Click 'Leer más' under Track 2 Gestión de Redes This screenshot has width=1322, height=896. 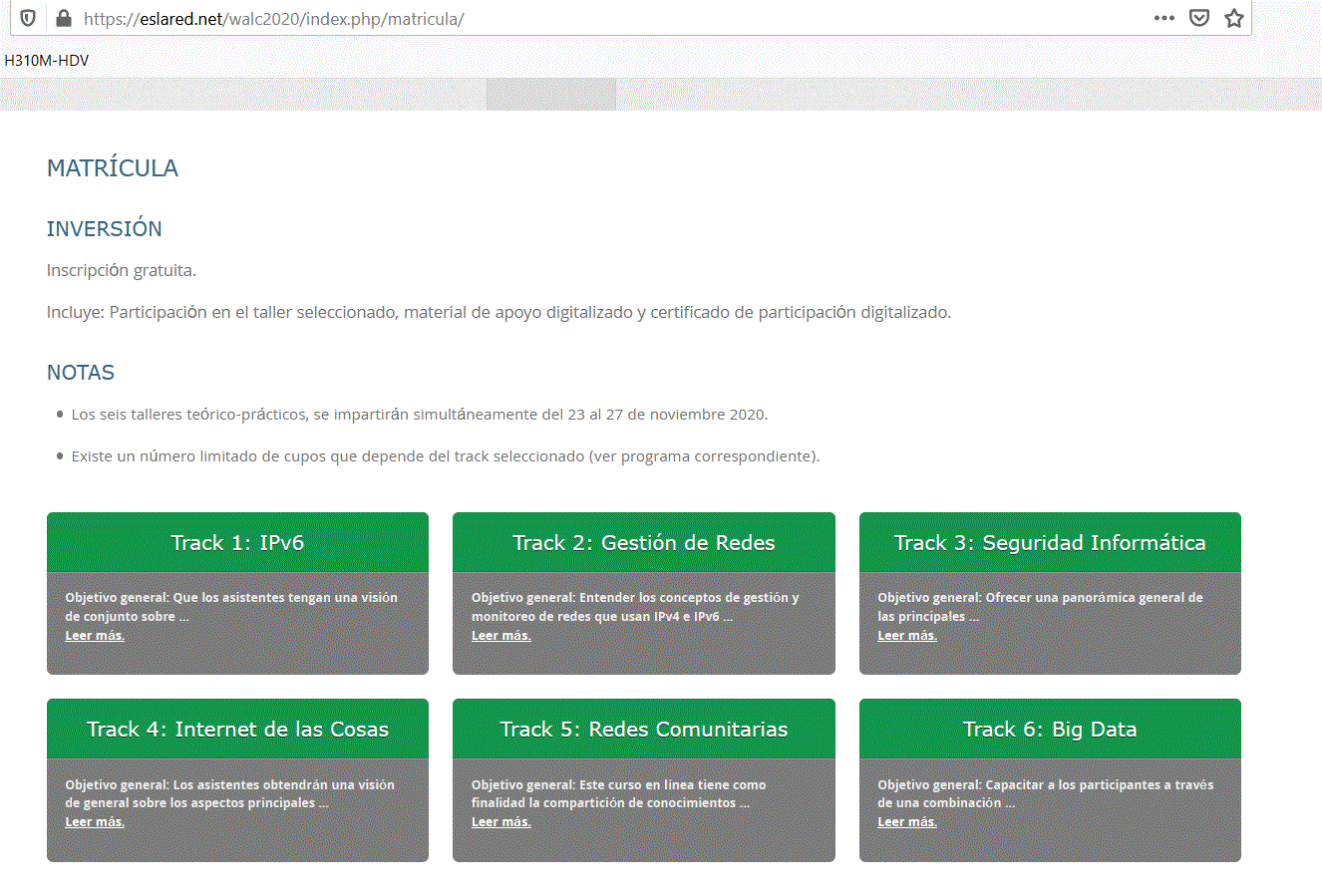(x=501, y=636)
